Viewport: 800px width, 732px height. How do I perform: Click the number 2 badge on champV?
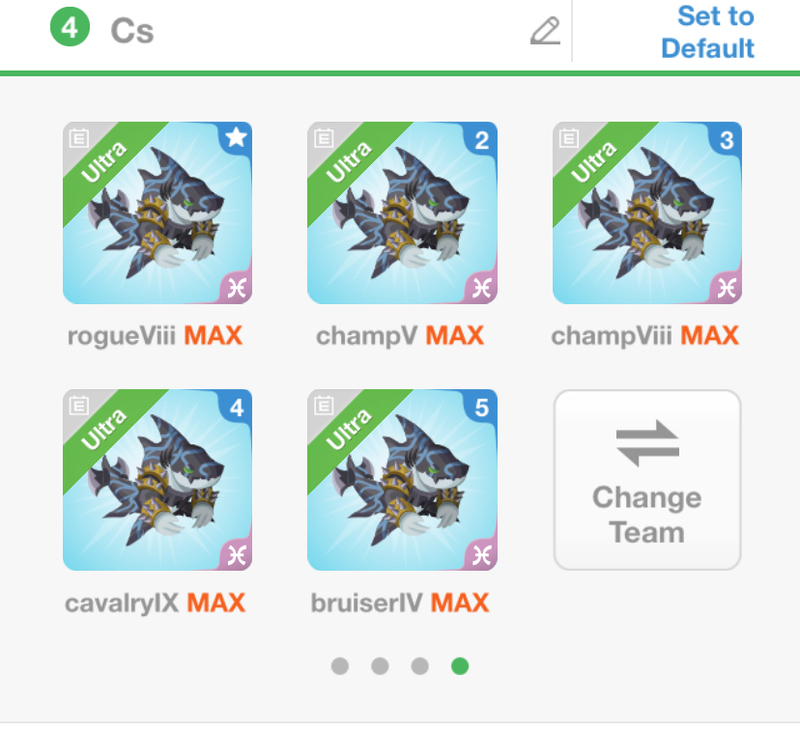coord(481,140)
